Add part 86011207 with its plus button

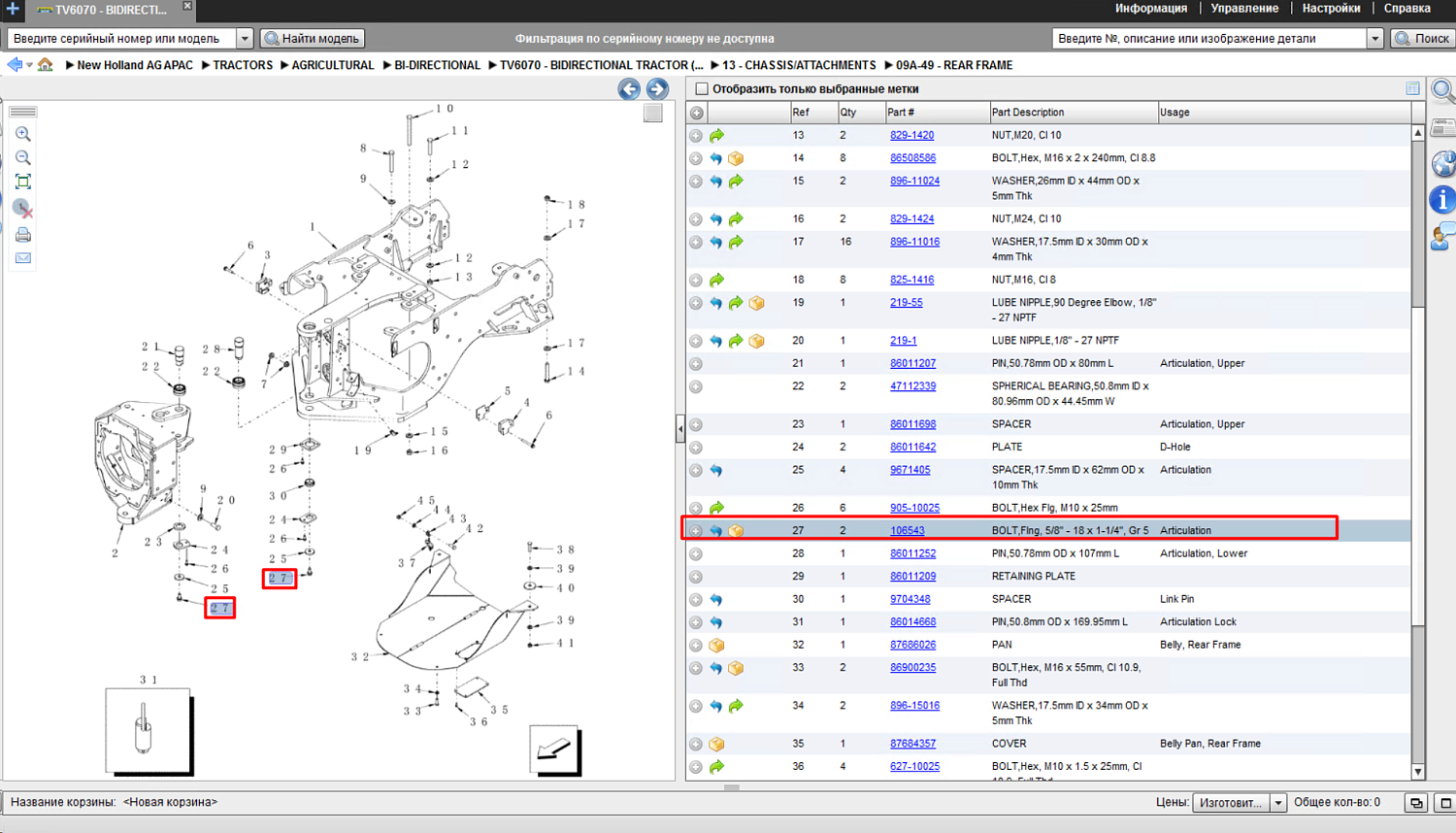(696, 364)
